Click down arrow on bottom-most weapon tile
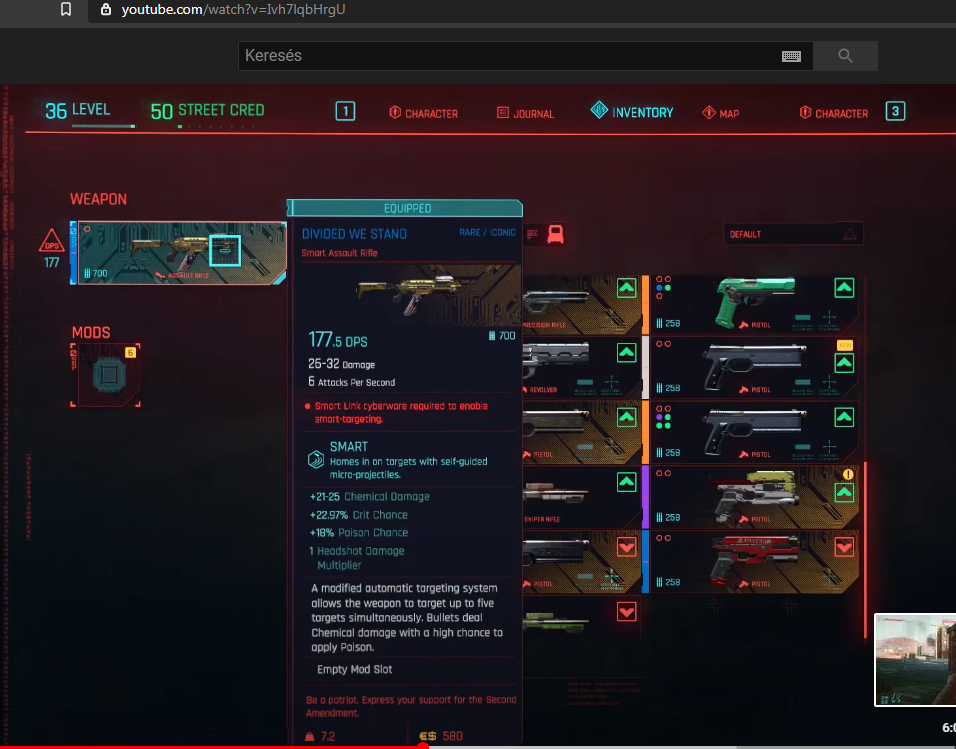 point(626,611)
